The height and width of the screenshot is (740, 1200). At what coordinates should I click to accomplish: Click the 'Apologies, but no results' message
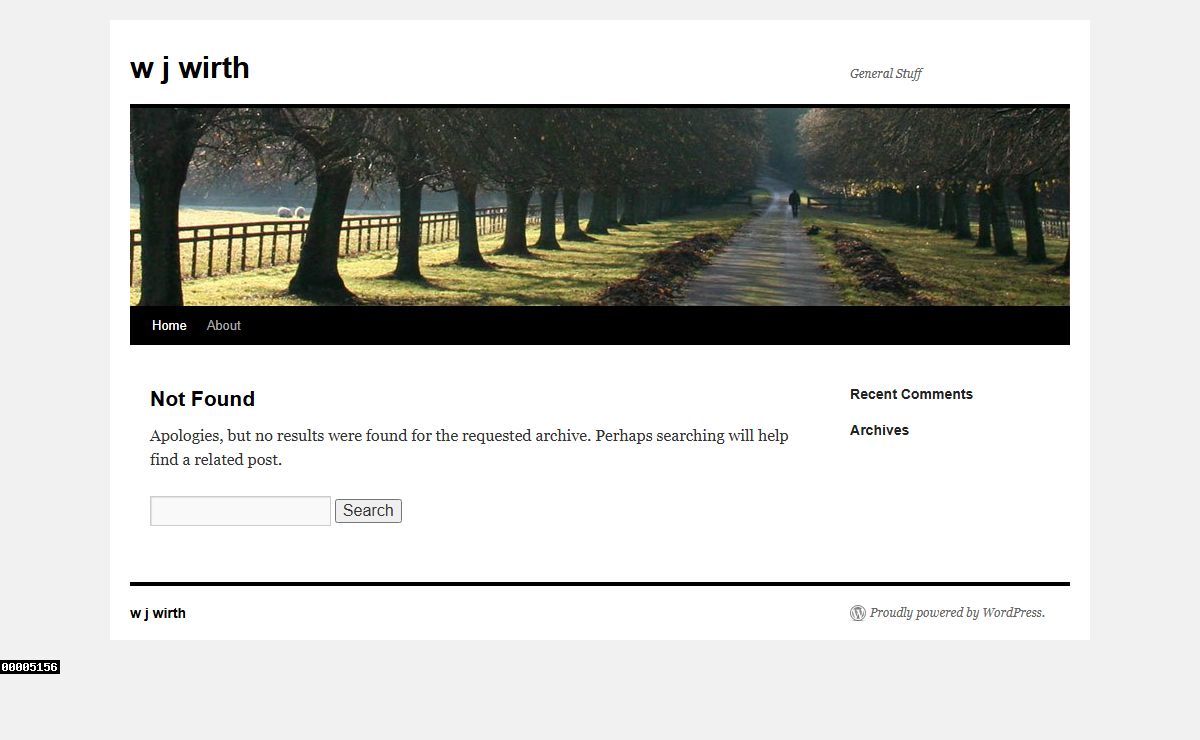[x=469, y=448]
